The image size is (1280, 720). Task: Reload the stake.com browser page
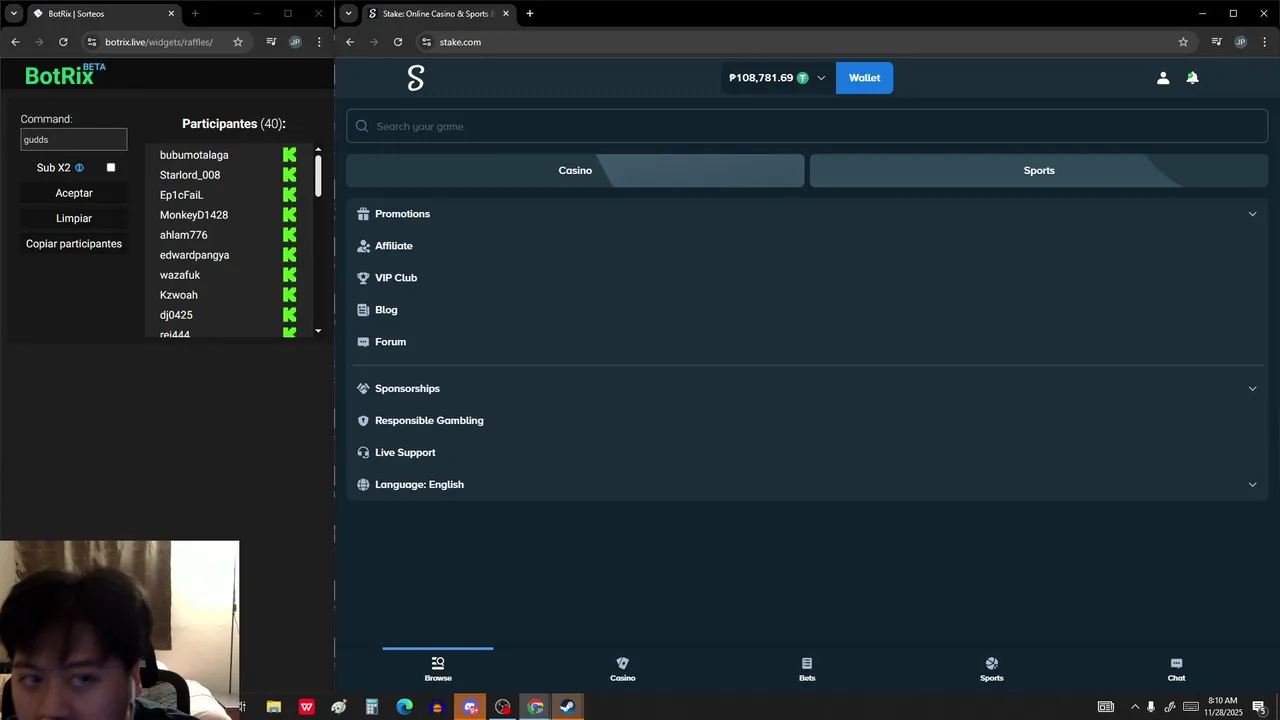click(398, 42)
